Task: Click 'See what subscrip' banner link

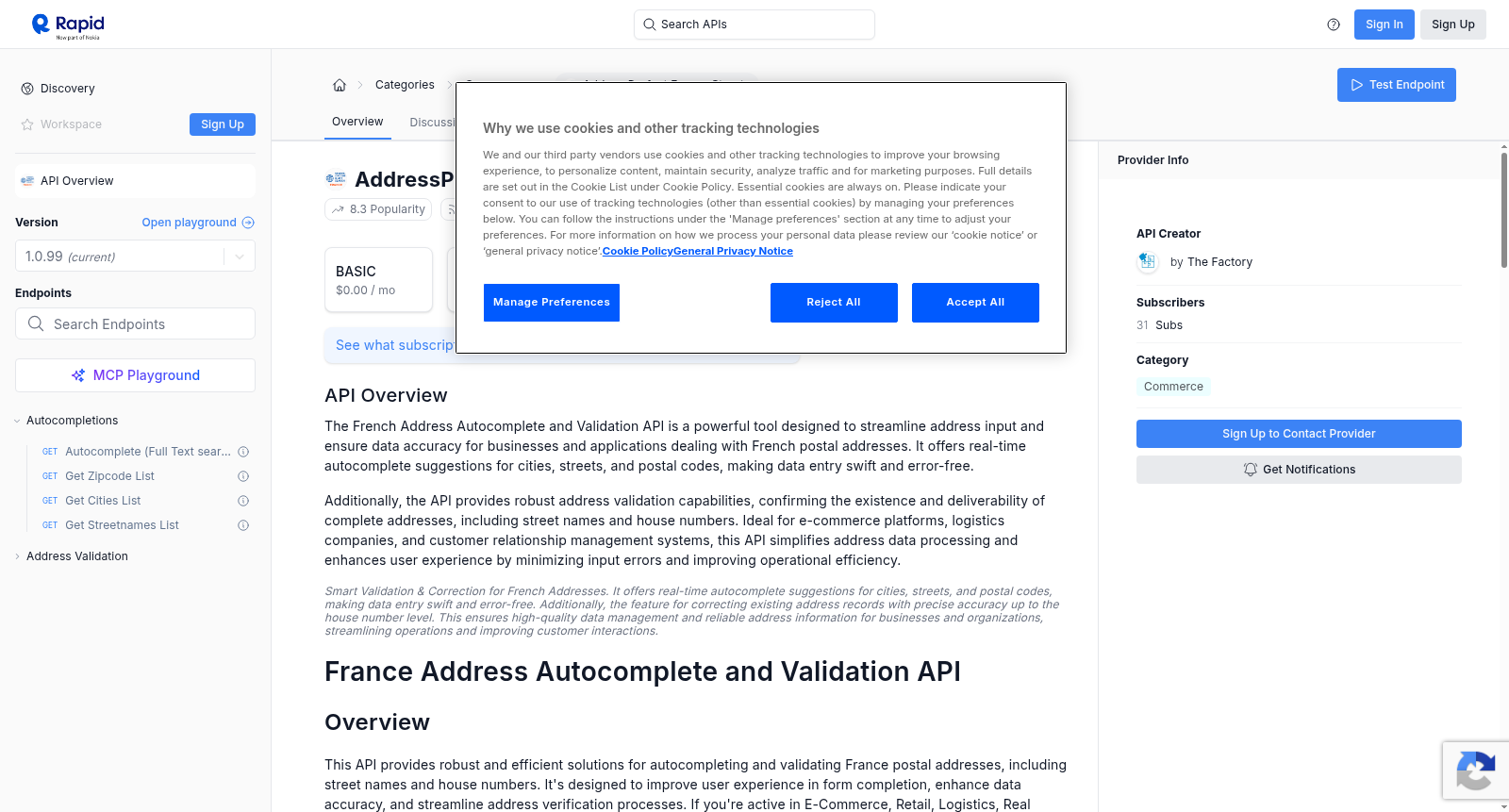Action: 395,345
